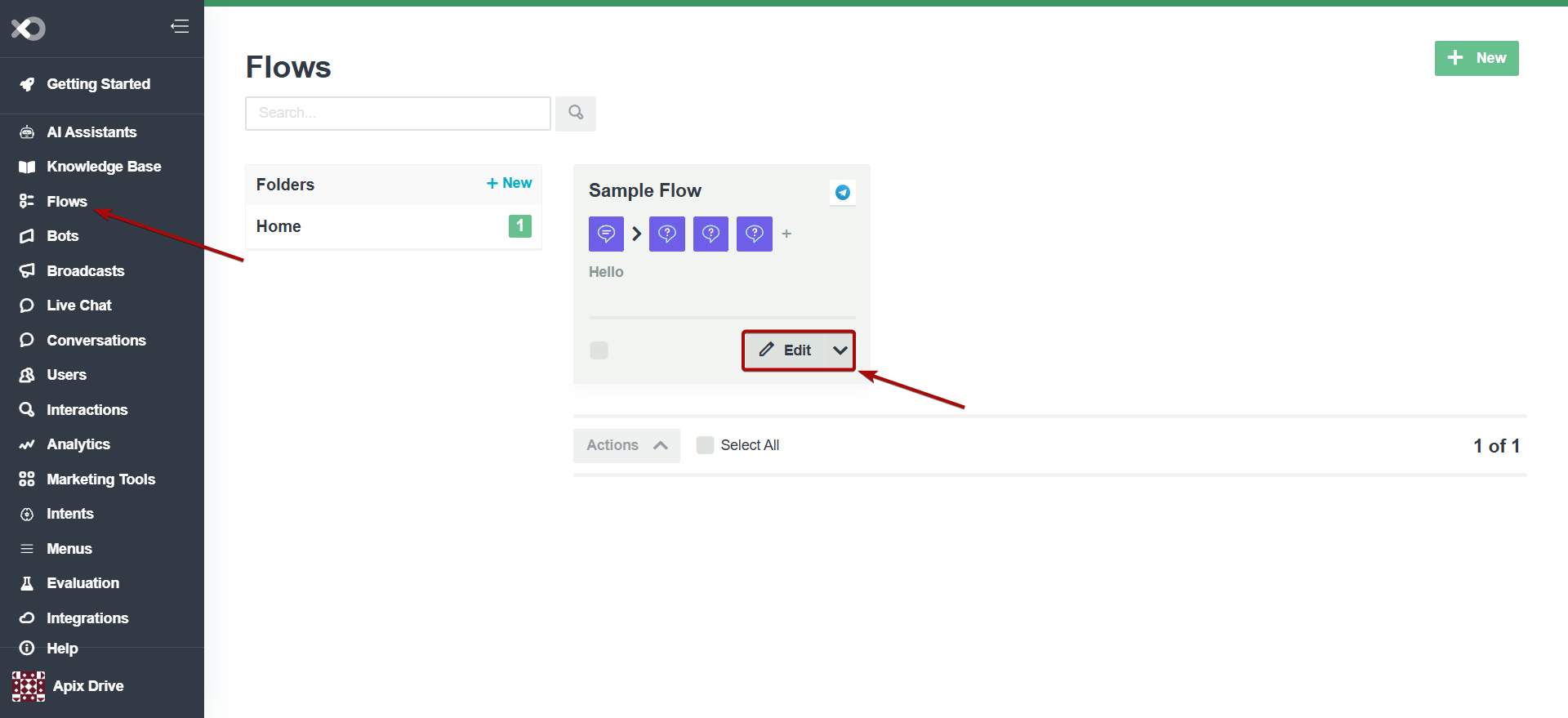The height and width of the screenshot is (718, 1568).
Task: Click the first message step icon in Sample Flow
Action: [x=606, y=234]
